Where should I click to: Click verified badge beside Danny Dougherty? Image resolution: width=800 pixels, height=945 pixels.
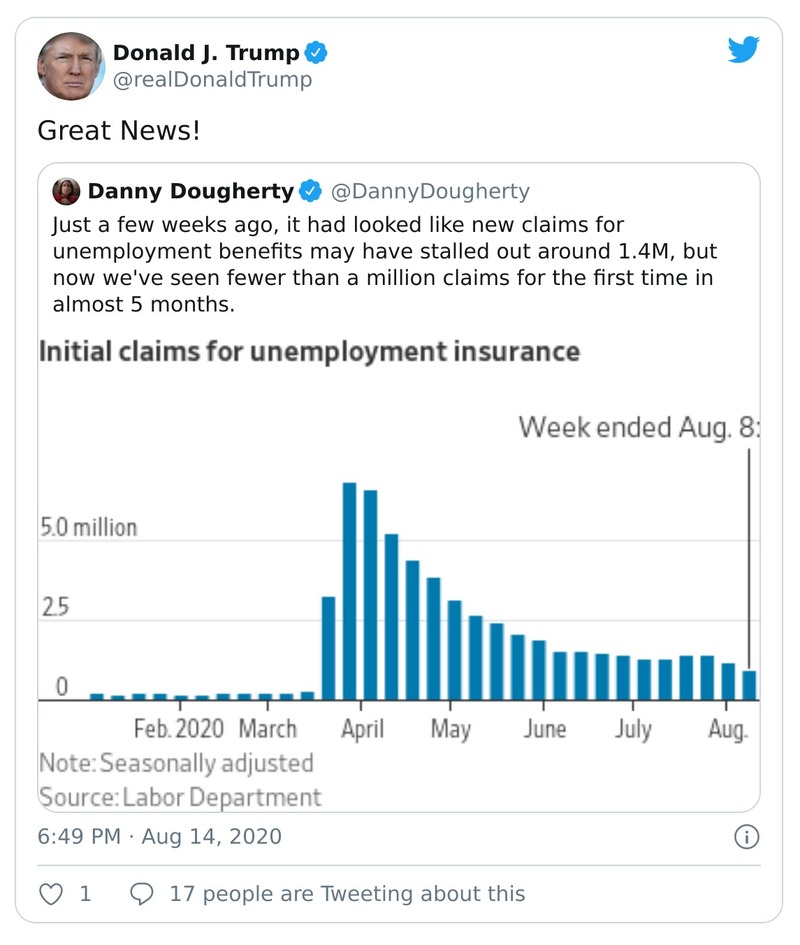click(x=311, y=191)
